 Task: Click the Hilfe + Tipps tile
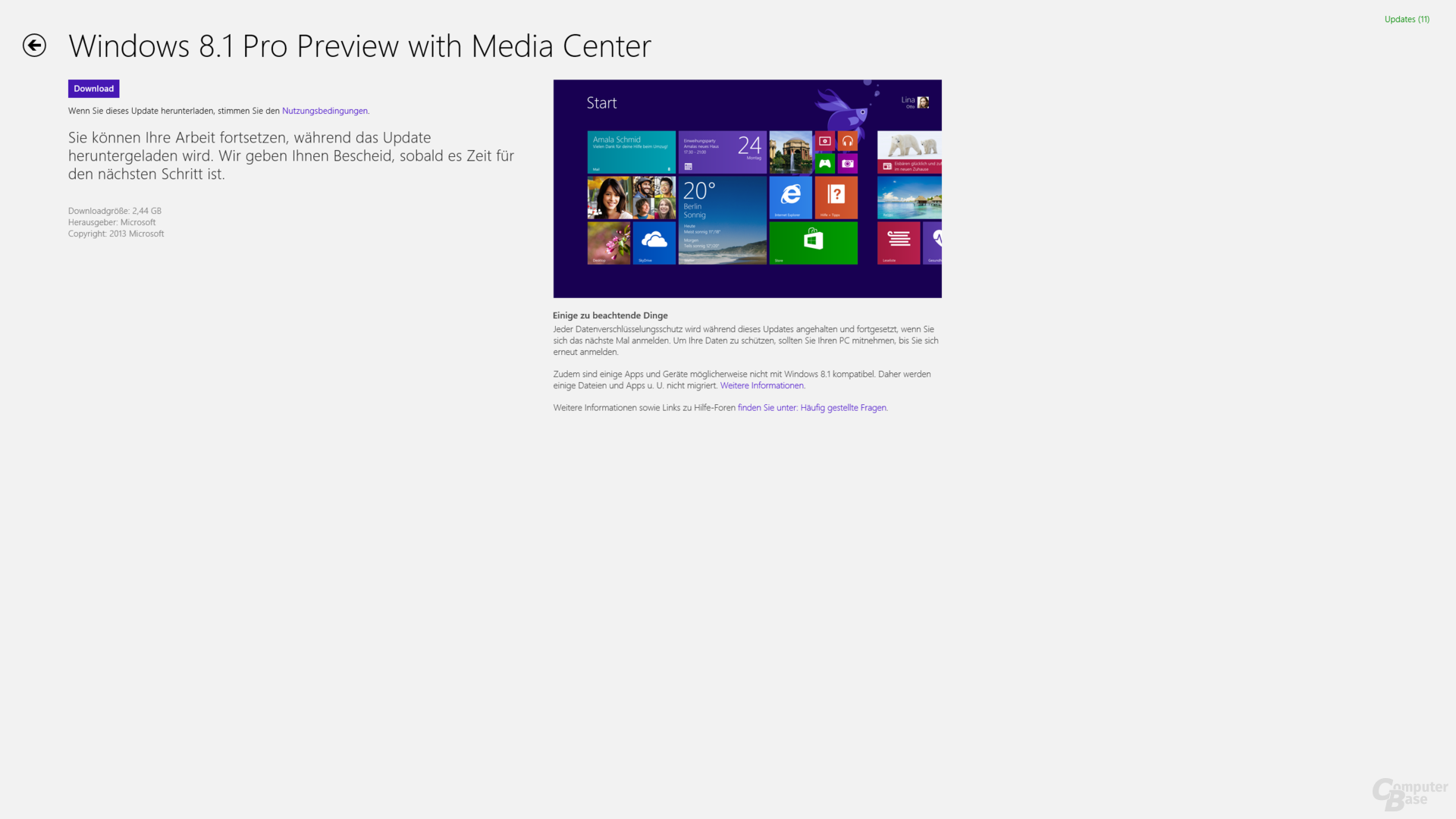(x=836, y=197)
